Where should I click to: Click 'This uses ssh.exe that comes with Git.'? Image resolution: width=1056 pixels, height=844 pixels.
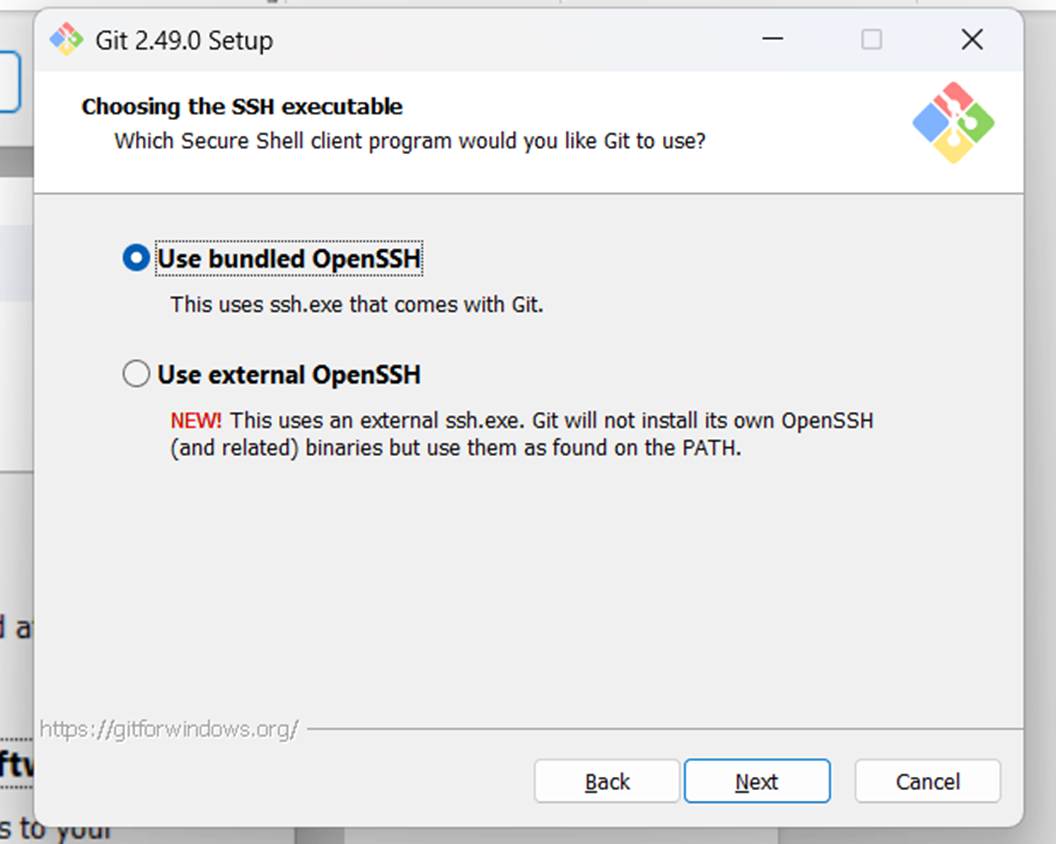pyautogui.click(x=356, y=304)
